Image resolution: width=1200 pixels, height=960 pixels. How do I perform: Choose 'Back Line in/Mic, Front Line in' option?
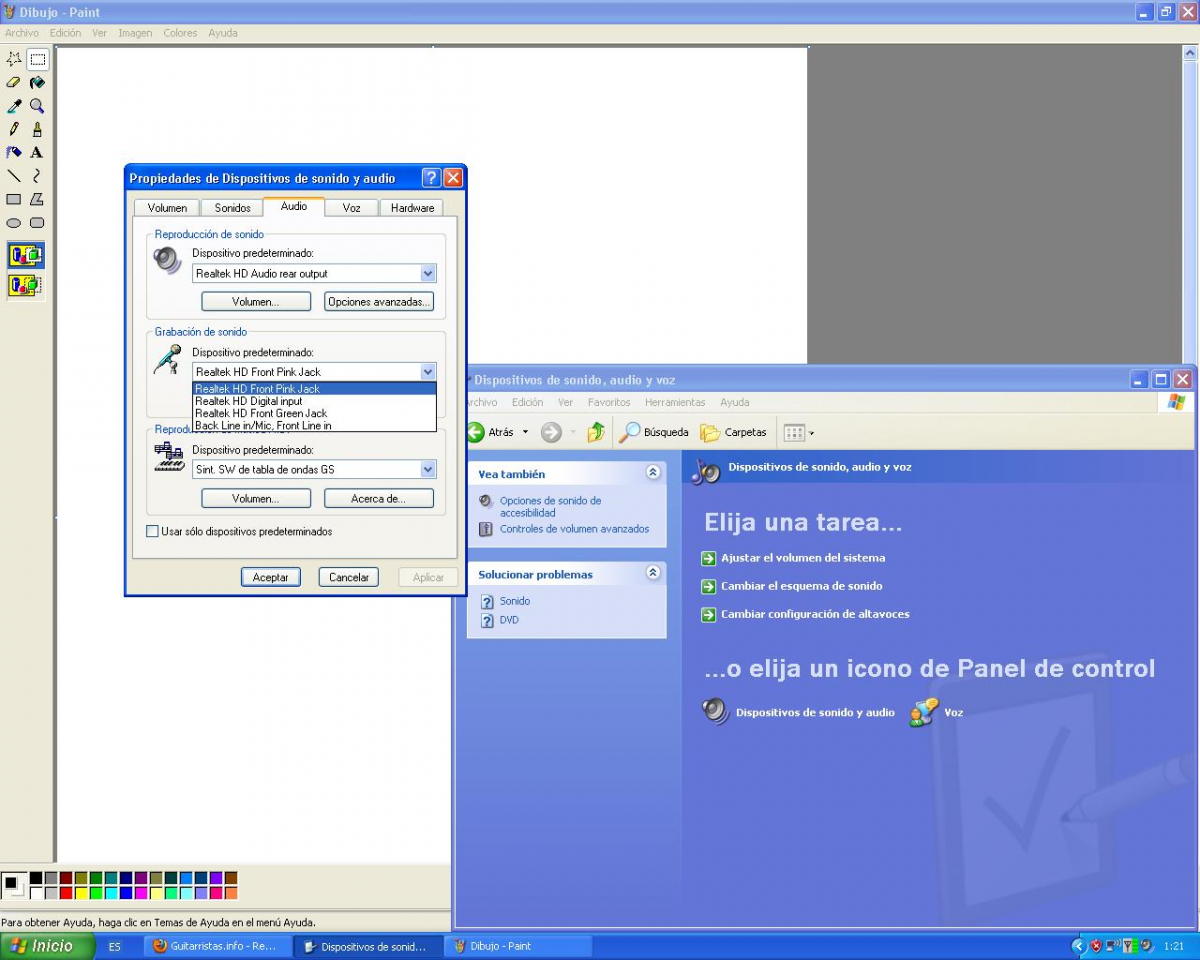pos(314,425)
